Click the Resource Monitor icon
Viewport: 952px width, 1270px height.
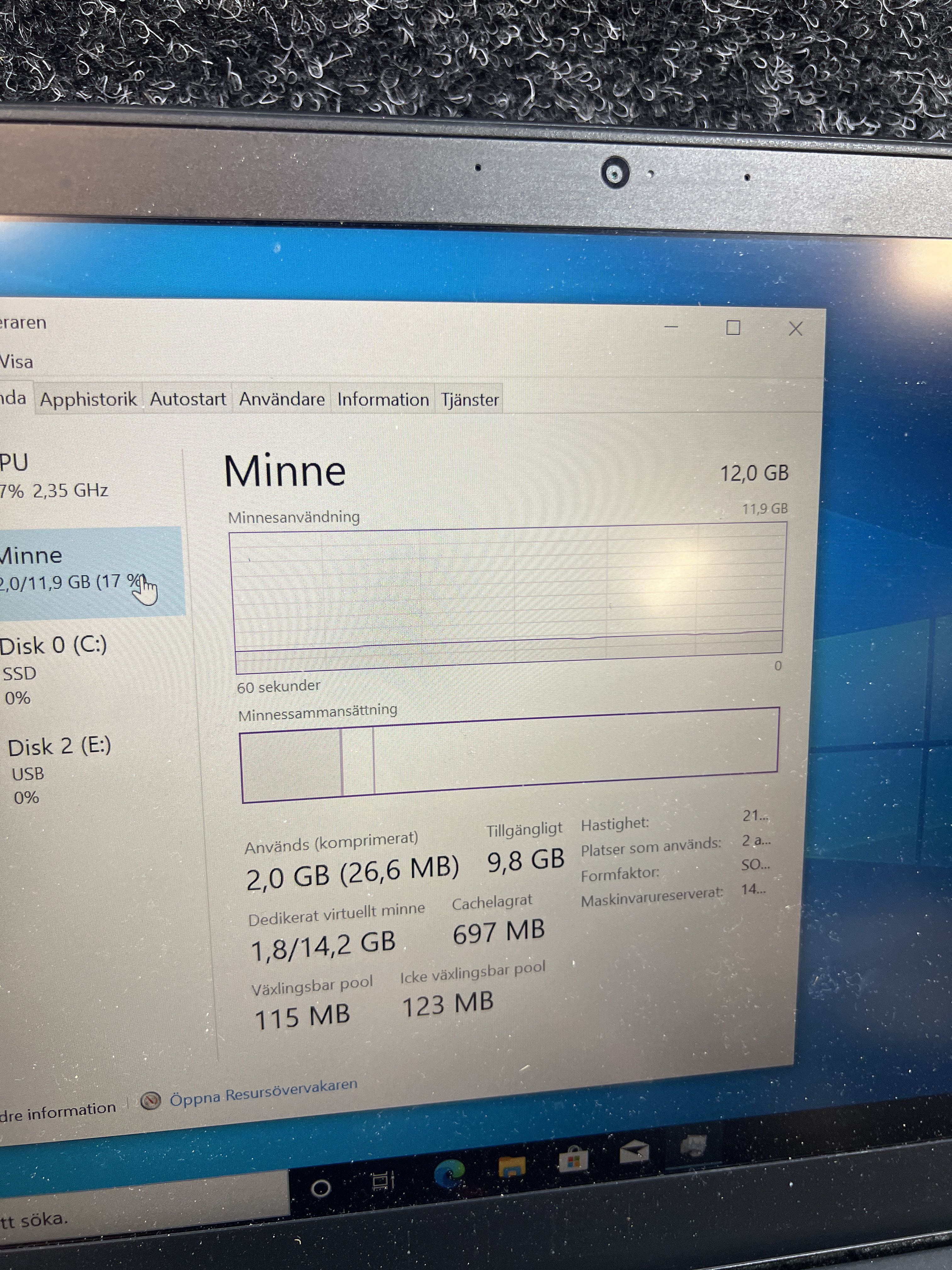150,1100
